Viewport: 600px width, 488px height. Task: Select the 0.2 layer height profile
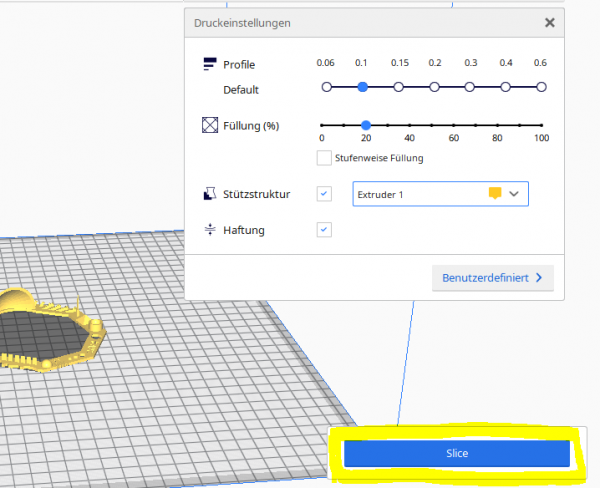pyautogui.click(x=434, y=87)
